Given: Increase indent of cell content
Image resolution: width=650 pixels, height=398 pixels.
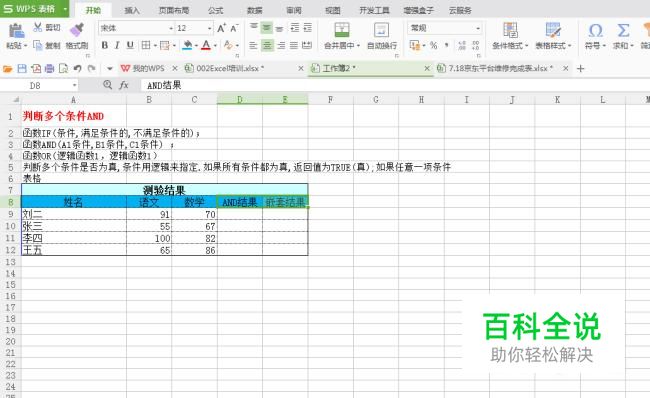Looking at the screenshot, I should 308,28.
